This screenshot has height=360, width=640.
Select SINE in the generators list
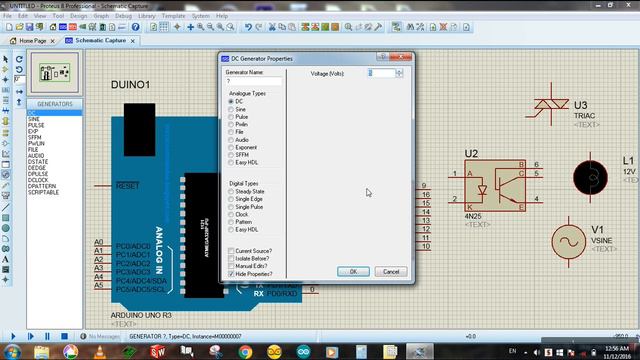(34, 119)
